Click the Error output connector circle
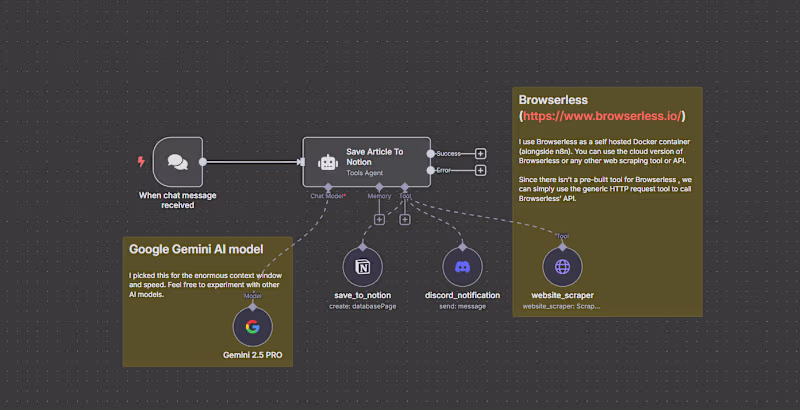The width and height of the screenshot is (800, 410). point(431,170)
